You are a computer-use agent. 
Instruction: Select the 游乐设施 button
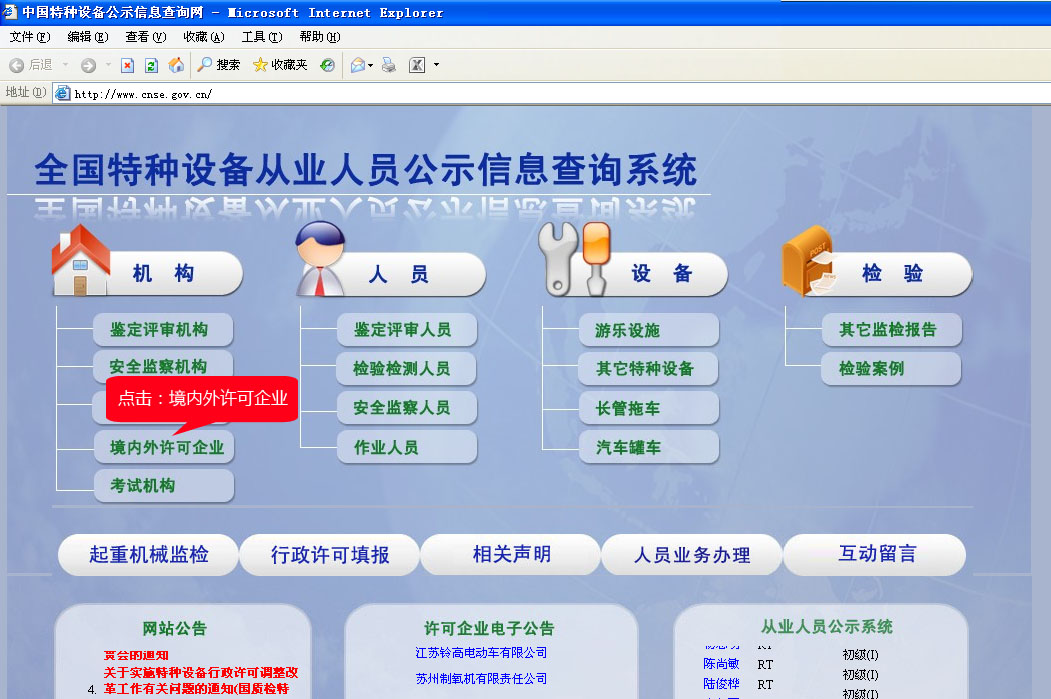click(628, 331)
